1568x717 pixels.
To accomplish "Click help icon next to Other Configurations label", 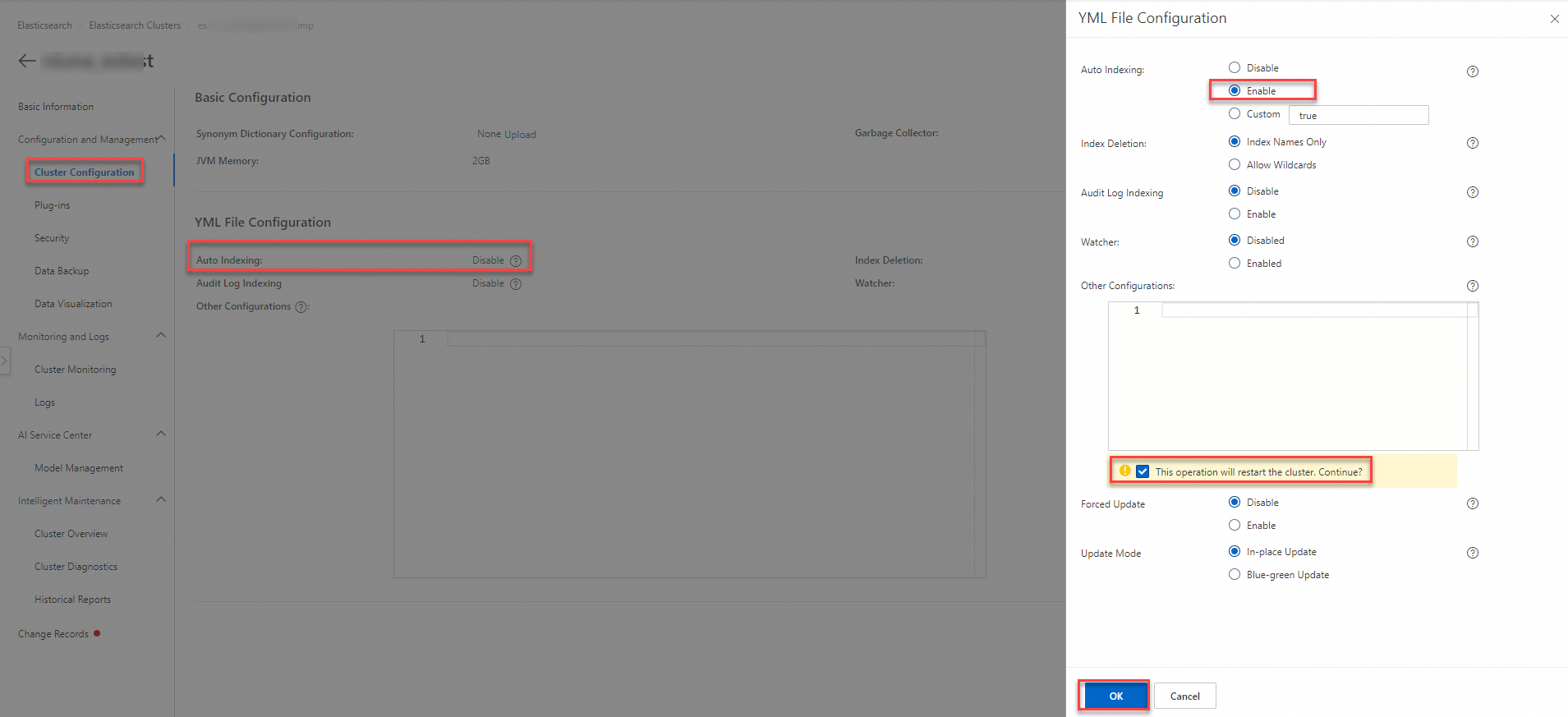I will point(301,307).
